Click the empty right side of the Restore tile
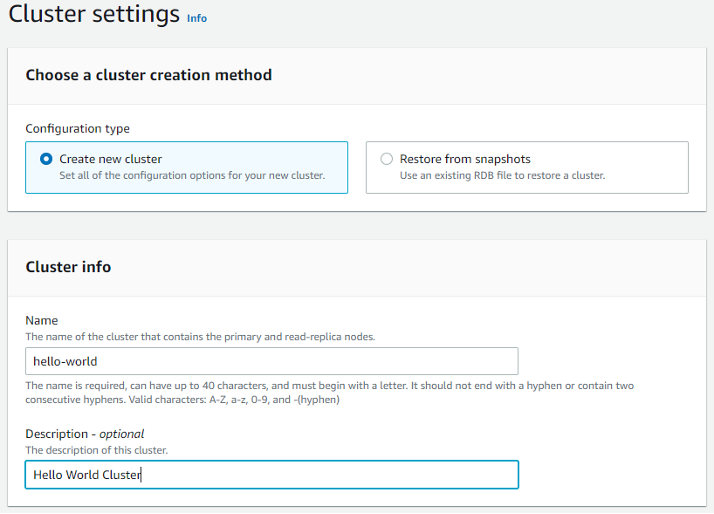Viewport: 714px width, 514px height. (x=650, y=167)
